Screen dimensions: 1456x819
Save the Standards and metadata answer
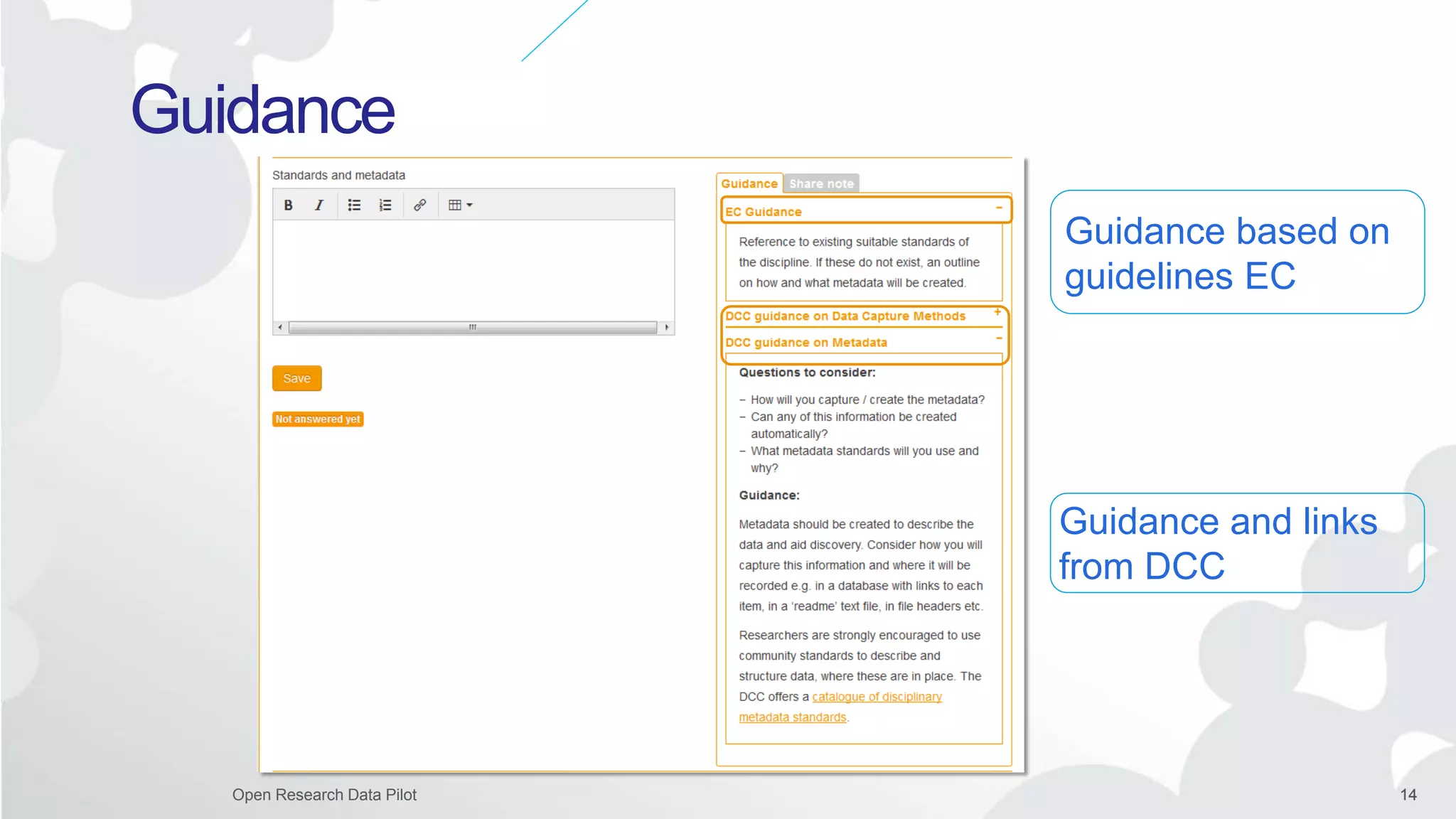click(297, 378)
